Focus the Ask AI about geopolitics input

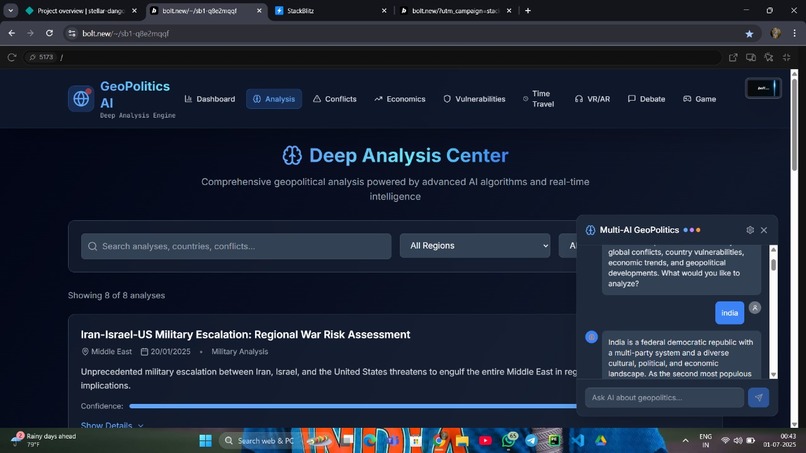[664, 397]
